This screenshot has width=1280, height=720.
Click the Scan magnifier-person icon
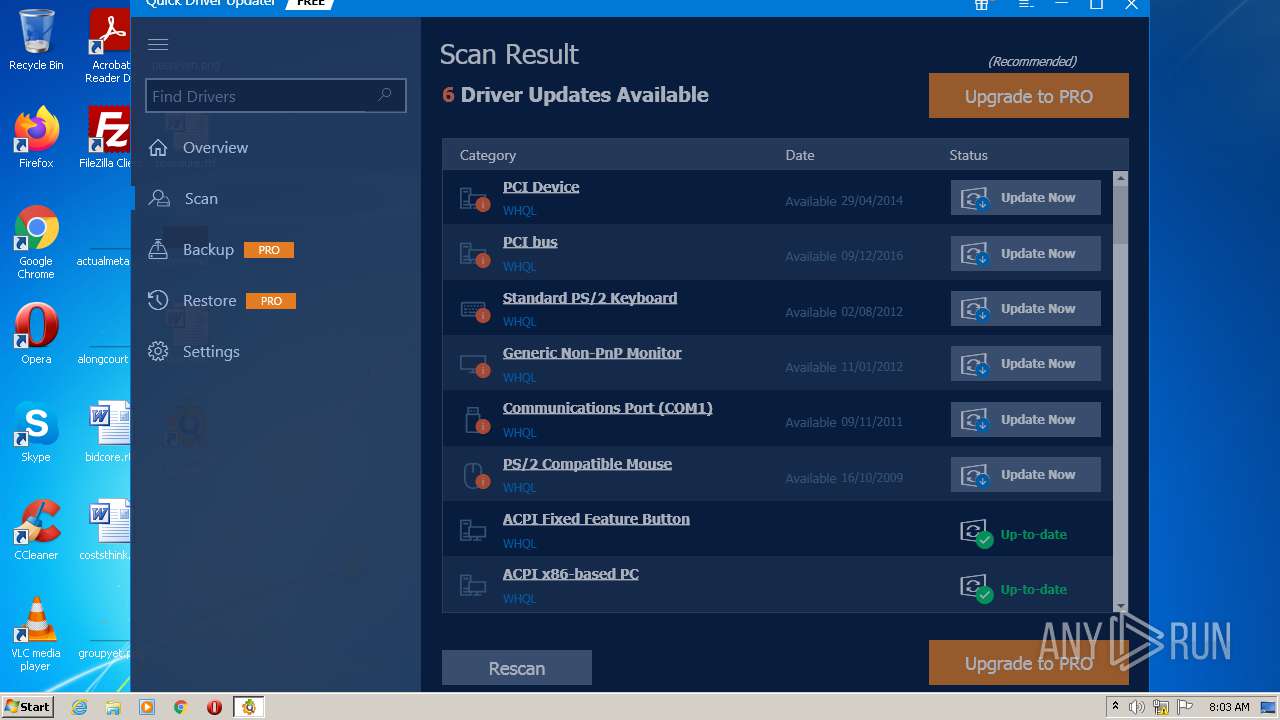pyautogui.click(x=158, y=198)
